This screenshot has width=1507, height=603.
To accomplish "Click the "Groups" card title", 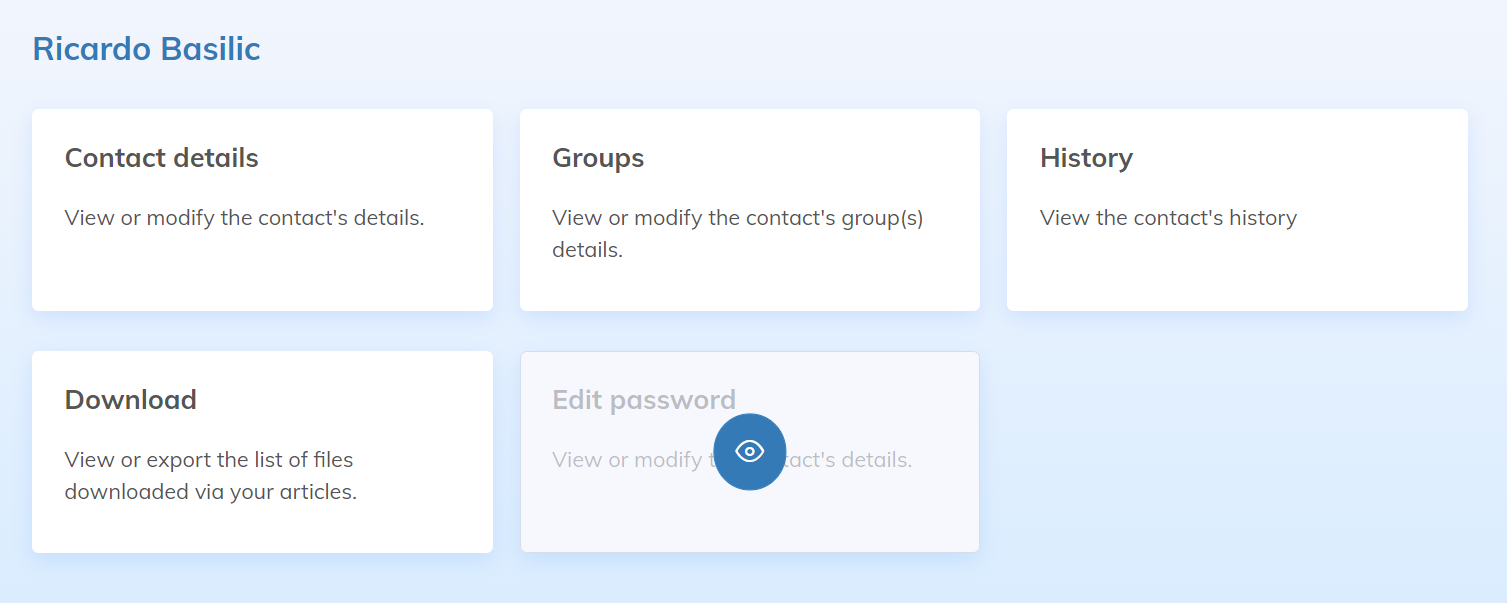I will tap(598, 158).
